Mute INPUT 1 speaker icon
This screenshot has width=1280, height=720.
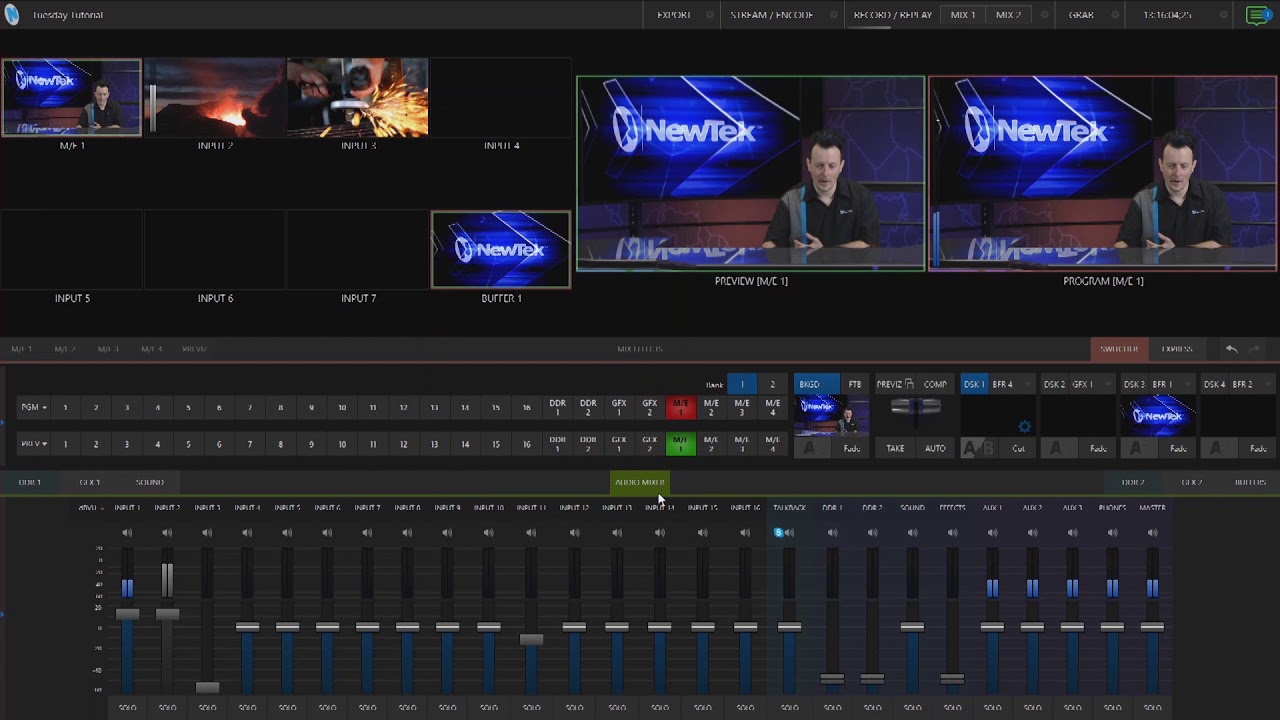127,533
